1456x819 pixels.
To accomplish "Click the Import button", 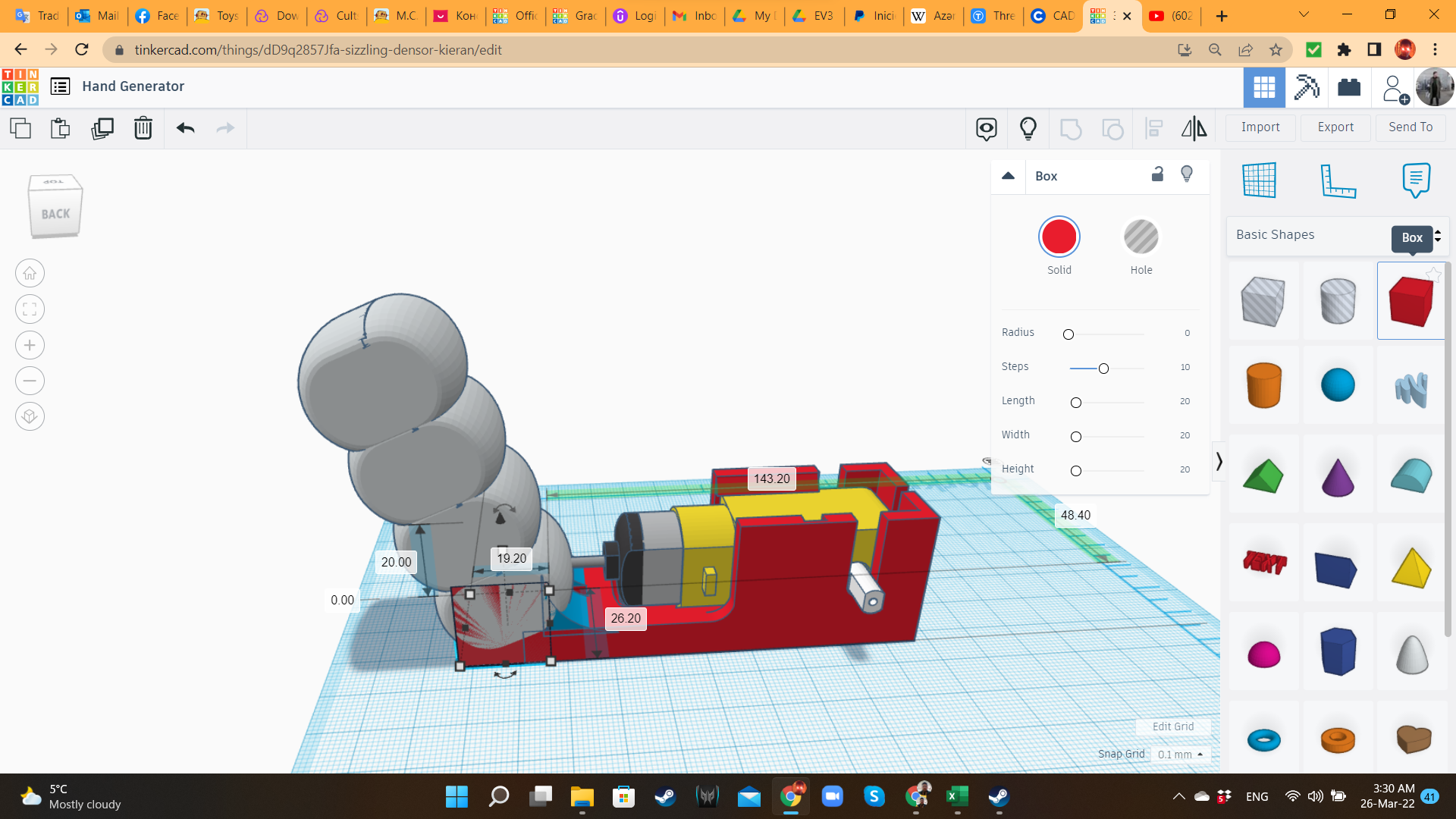I will tap(1260, 127).
